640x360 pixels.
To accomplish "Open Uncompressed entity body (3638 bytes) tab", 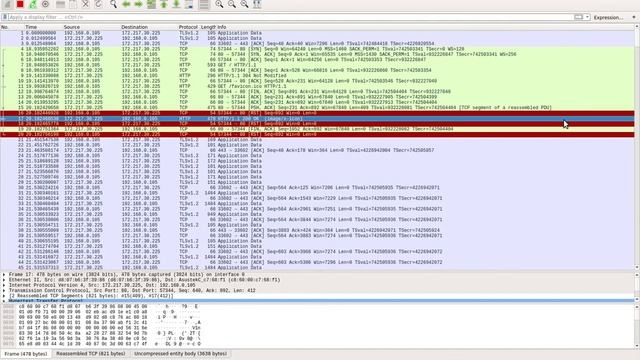I will [x=180, y=353].
